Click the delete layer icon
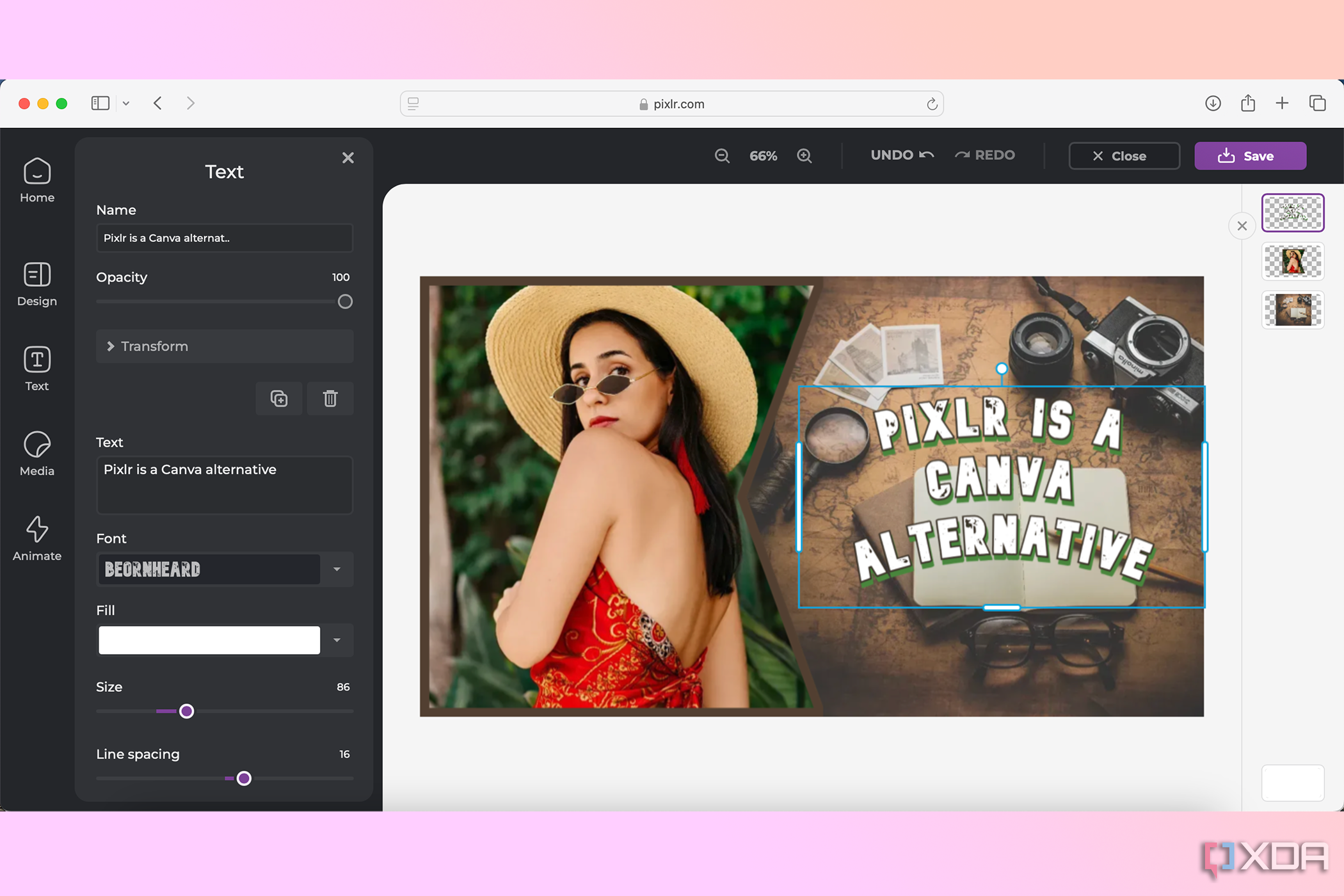1344x896 pixels. coord(330,398)
